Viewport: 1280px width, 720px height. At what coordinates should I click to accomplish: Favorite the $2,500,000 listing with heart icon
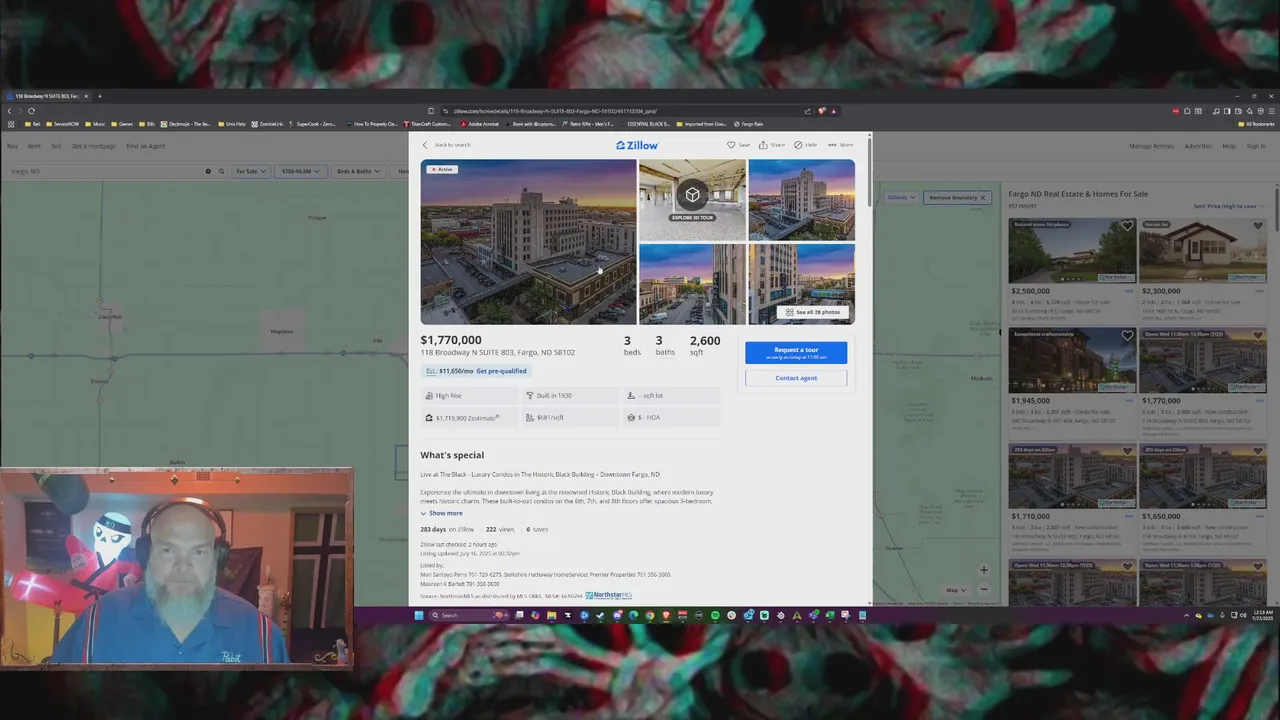[1127, 226]
